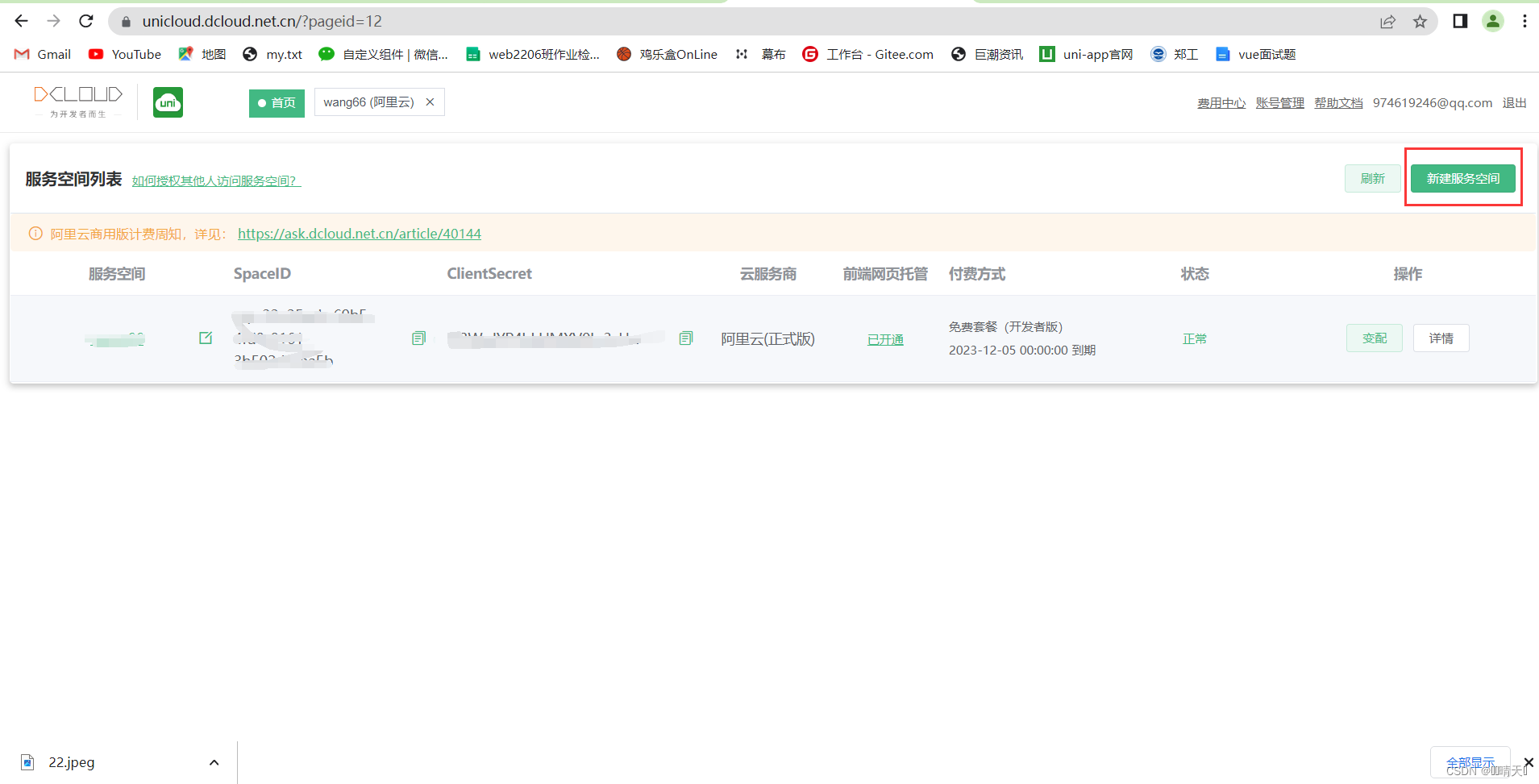Image resolution: width=1539 pixels, height=784 pixels.
Task: Expand the 22.jpeg download item
Action: point(214,761)
